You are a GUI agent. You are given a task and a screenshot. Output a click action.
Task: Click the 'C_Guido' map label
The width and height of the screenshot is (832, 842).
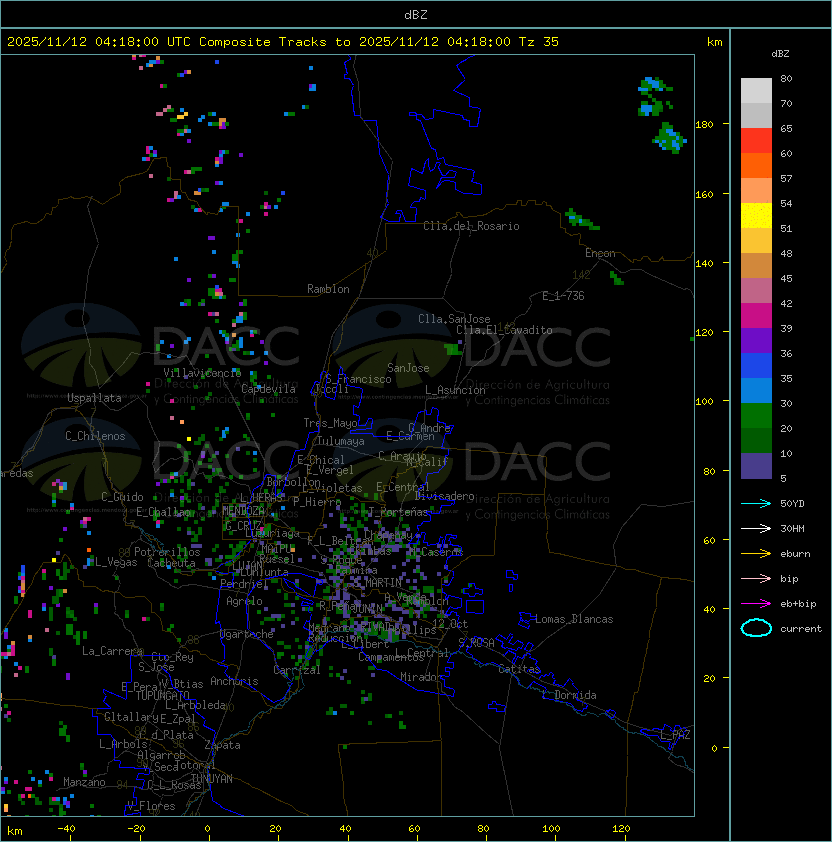(x=122, y=497)
